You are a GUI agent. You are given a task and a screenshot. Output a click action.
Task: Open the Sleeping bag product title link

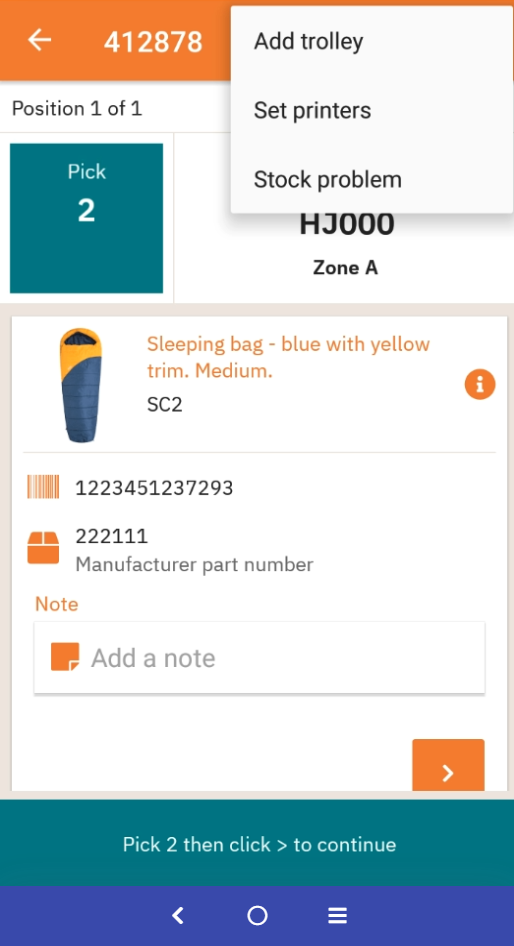tap(288, 357)
